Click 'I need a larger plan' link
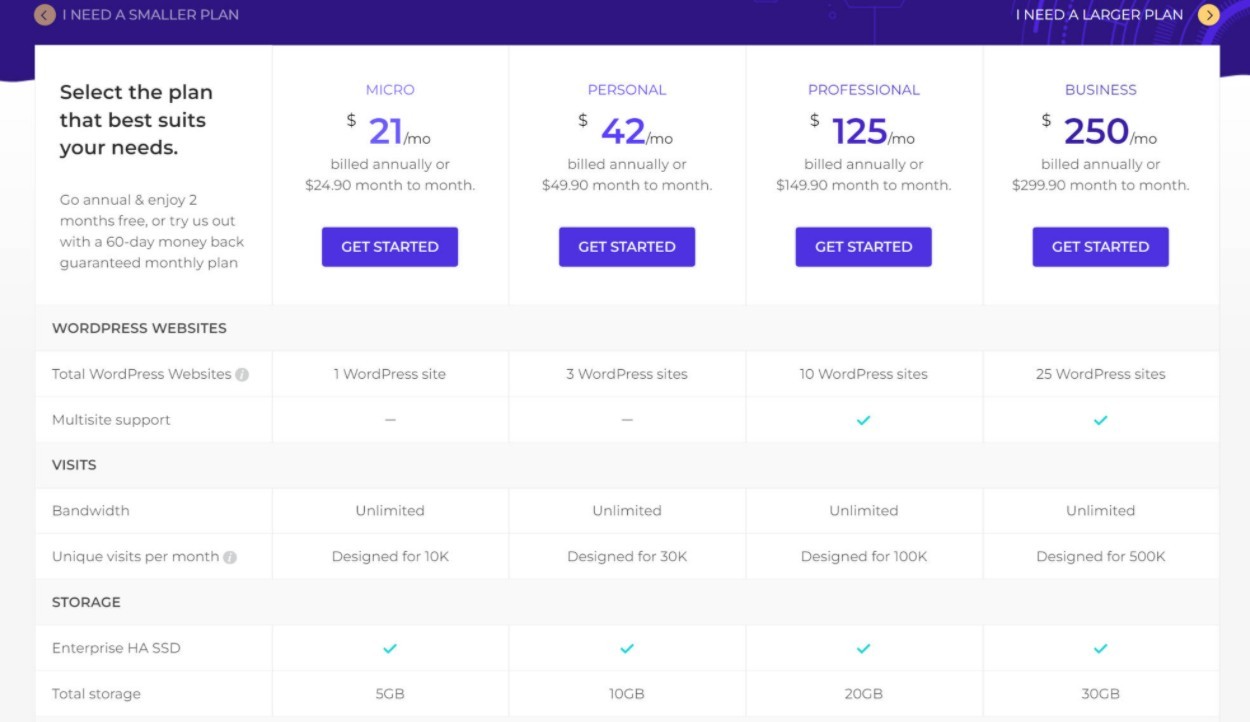This screenshot has width=1250, height=722. pos(1099,15)
